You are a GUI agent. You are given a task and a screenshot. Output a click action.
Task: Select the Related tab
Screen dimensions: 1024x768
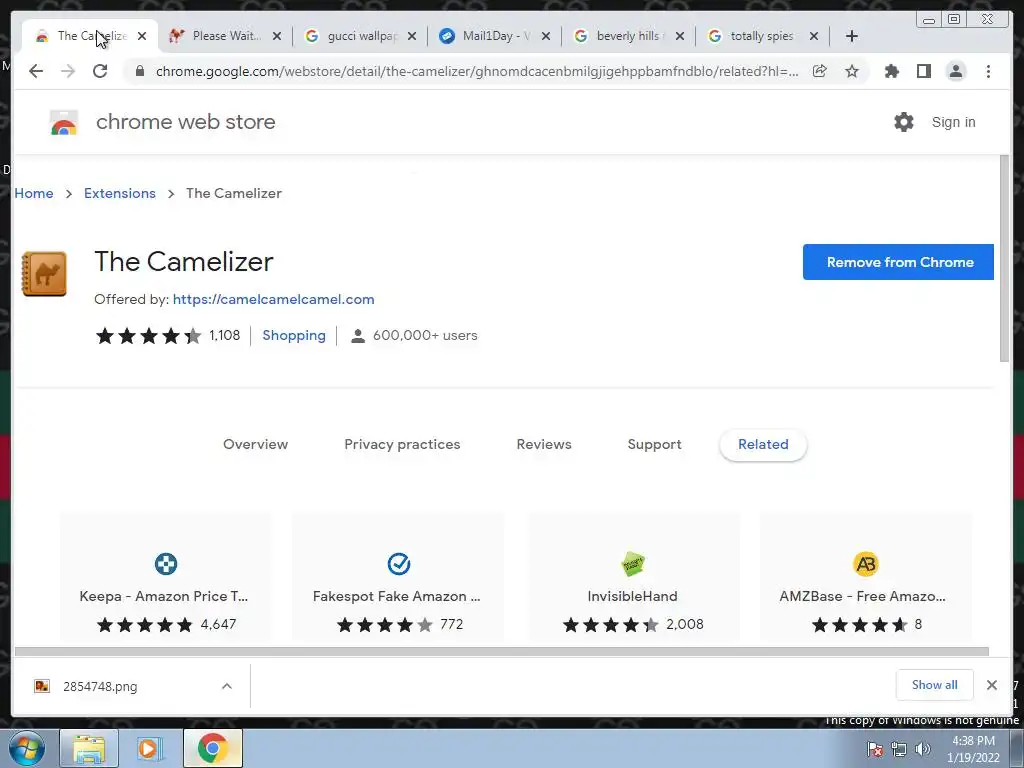click(x=763, y=444)
